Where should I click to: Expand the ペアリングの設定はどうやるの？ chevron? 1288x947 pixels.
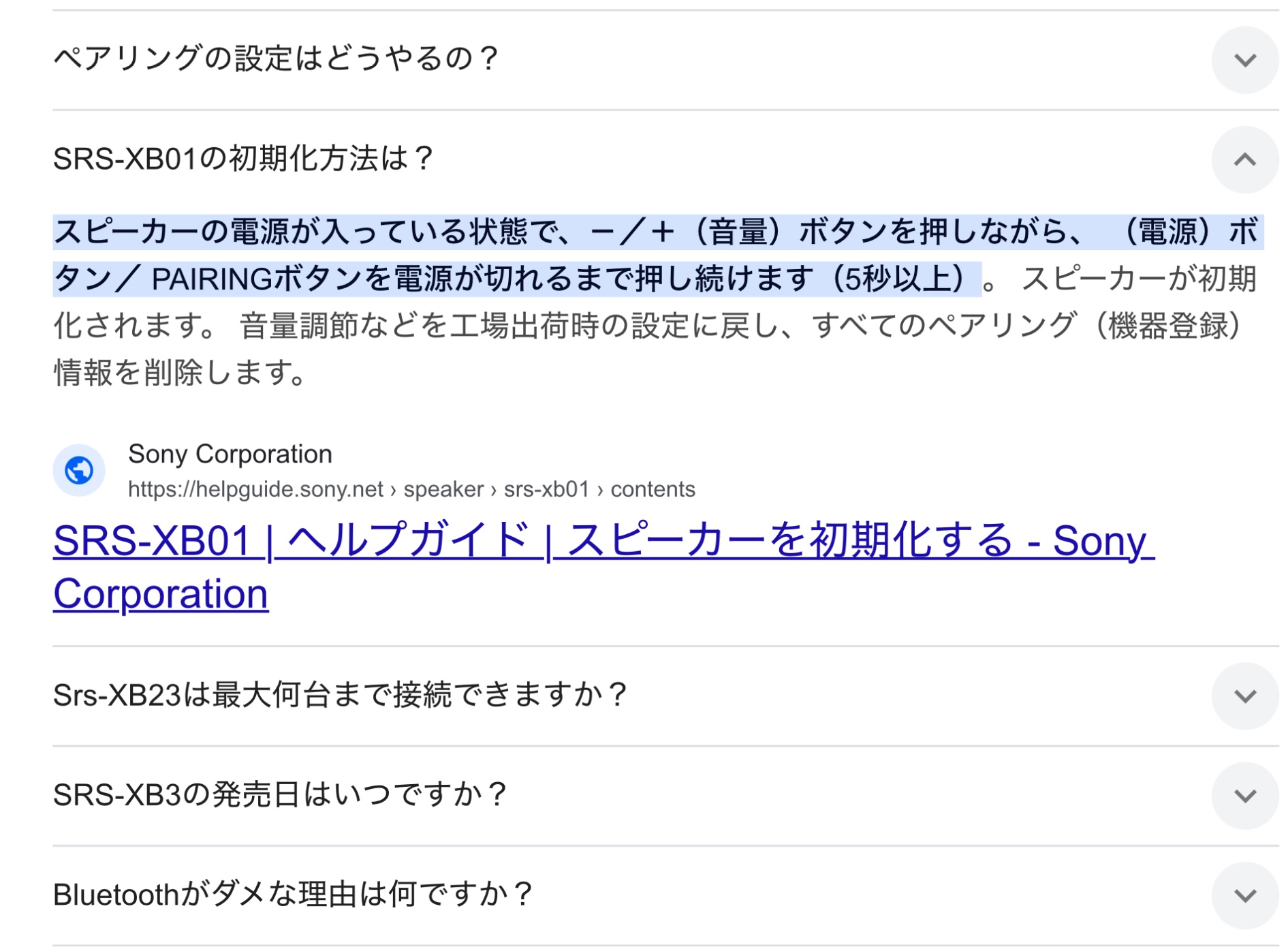pos(1244,60)
